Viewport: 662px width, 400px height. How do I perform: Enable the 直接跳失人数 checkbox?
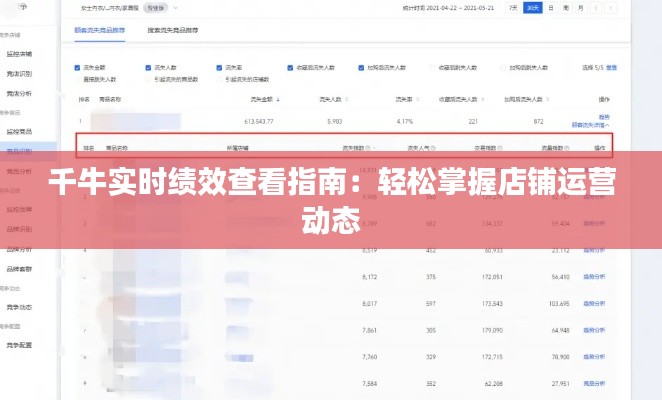coord(79,78)
